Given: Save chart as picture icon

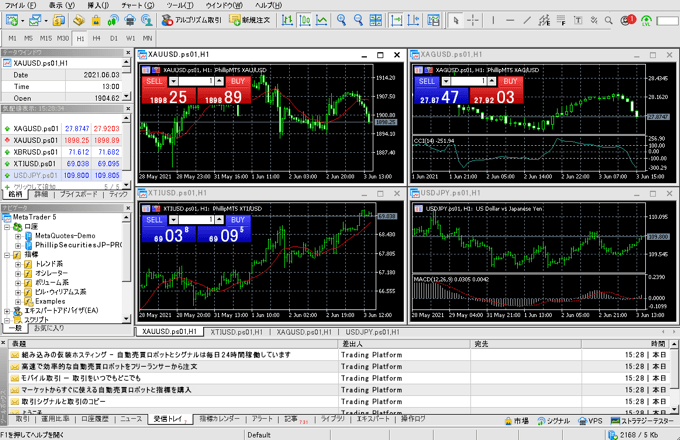Looking at the screenshot, I should click(433, 20).
